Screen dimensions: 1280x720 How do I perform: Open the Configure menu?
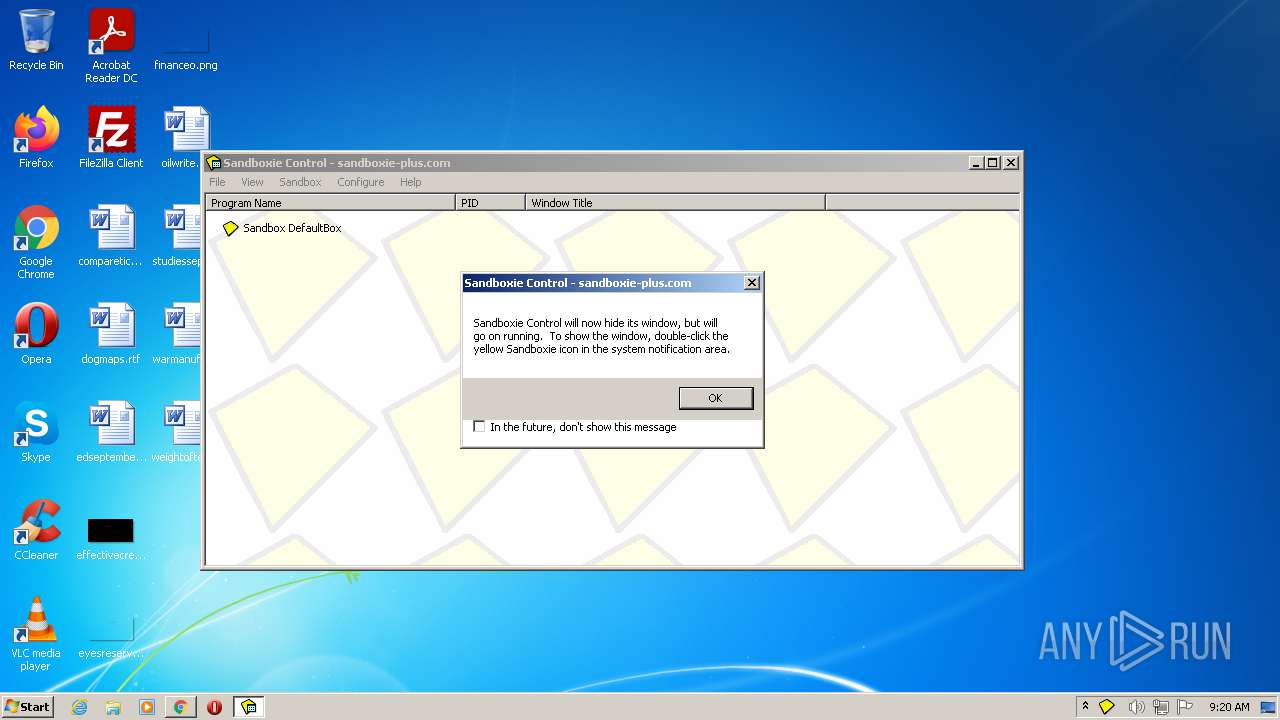tap(361, 182)
